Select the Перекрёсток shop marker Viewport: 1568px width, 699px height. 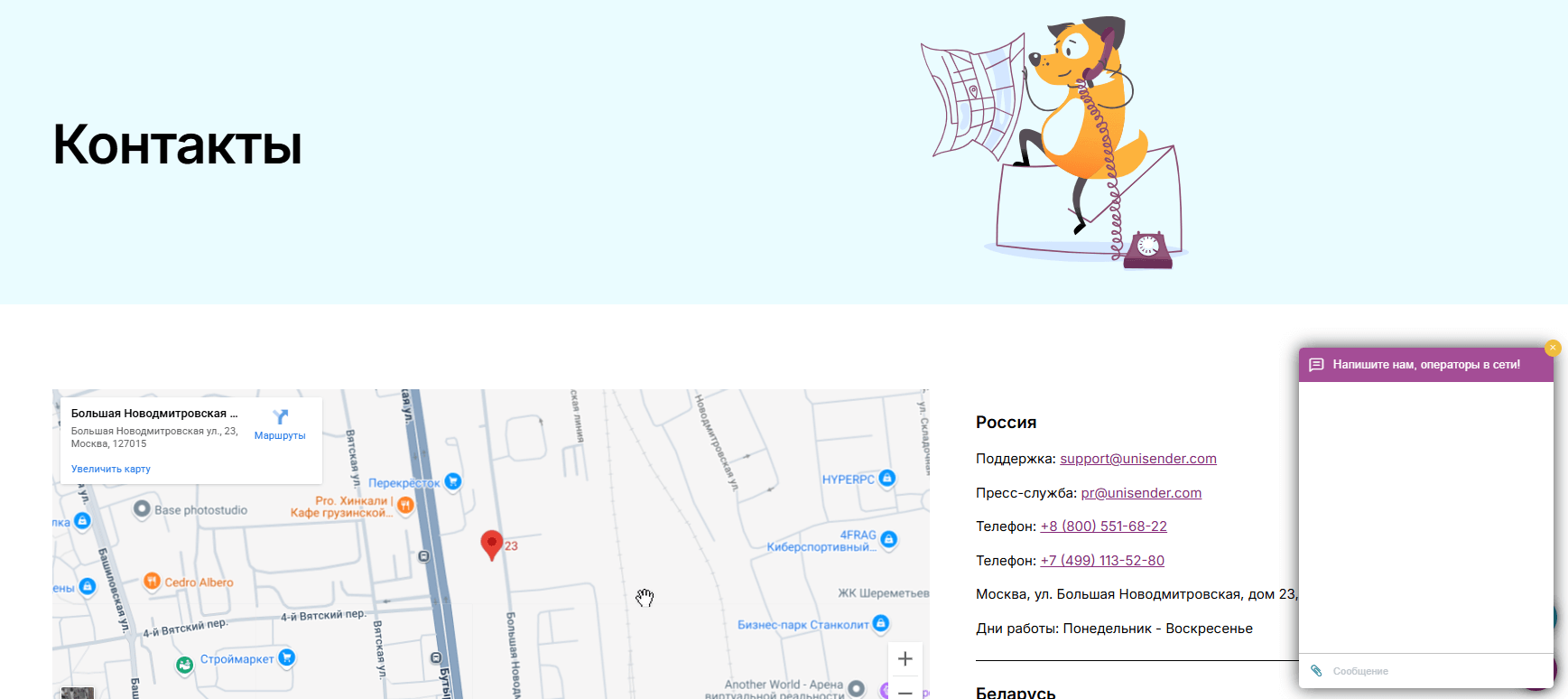tap(453, 481)
